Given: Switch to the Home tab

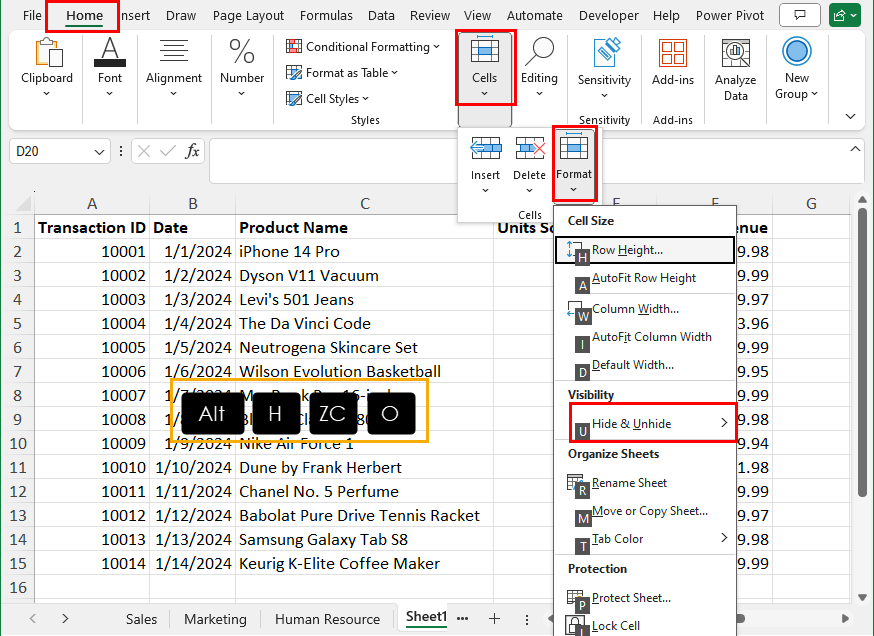Looking at the screenshot, I should (x=84, y=16).
